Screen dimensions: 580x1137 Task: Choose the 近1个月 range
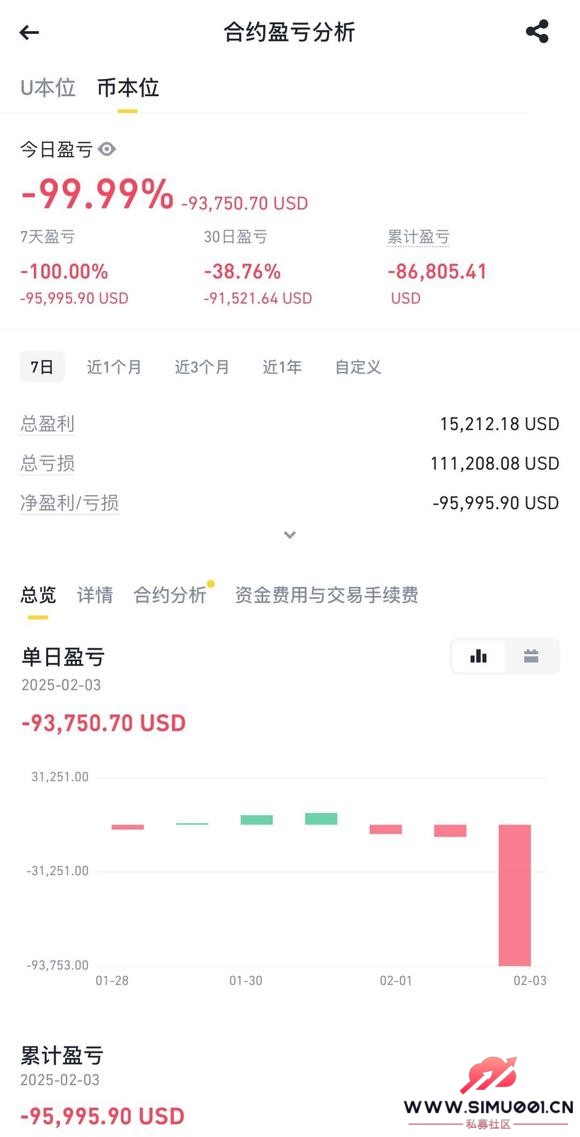pos(115,367)
